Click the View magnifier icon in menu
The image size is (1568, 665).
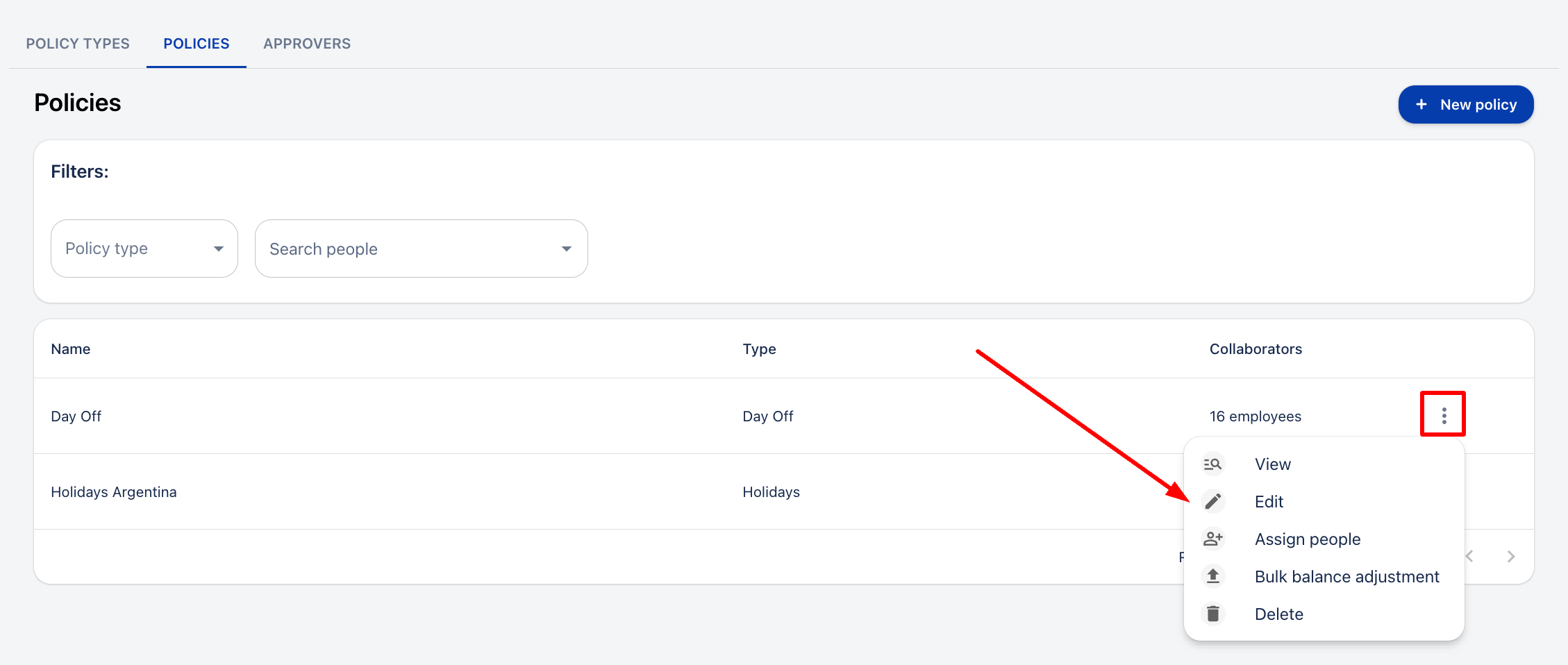pyautogui.click(x=1212, y=464)
